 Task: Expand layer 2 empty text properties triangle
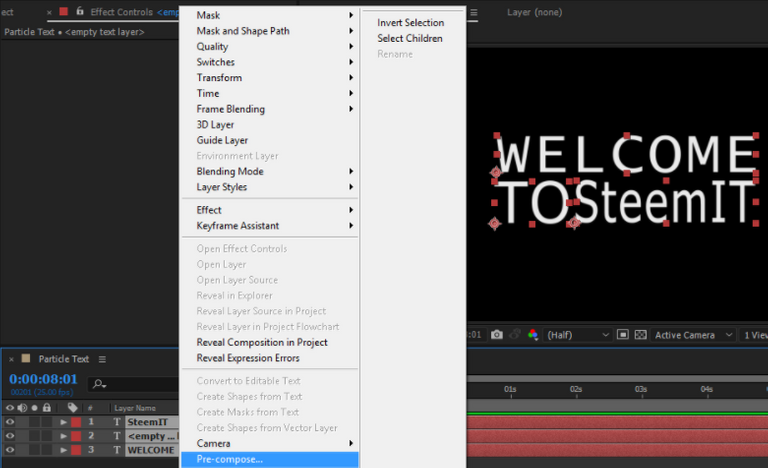[63, 436]
